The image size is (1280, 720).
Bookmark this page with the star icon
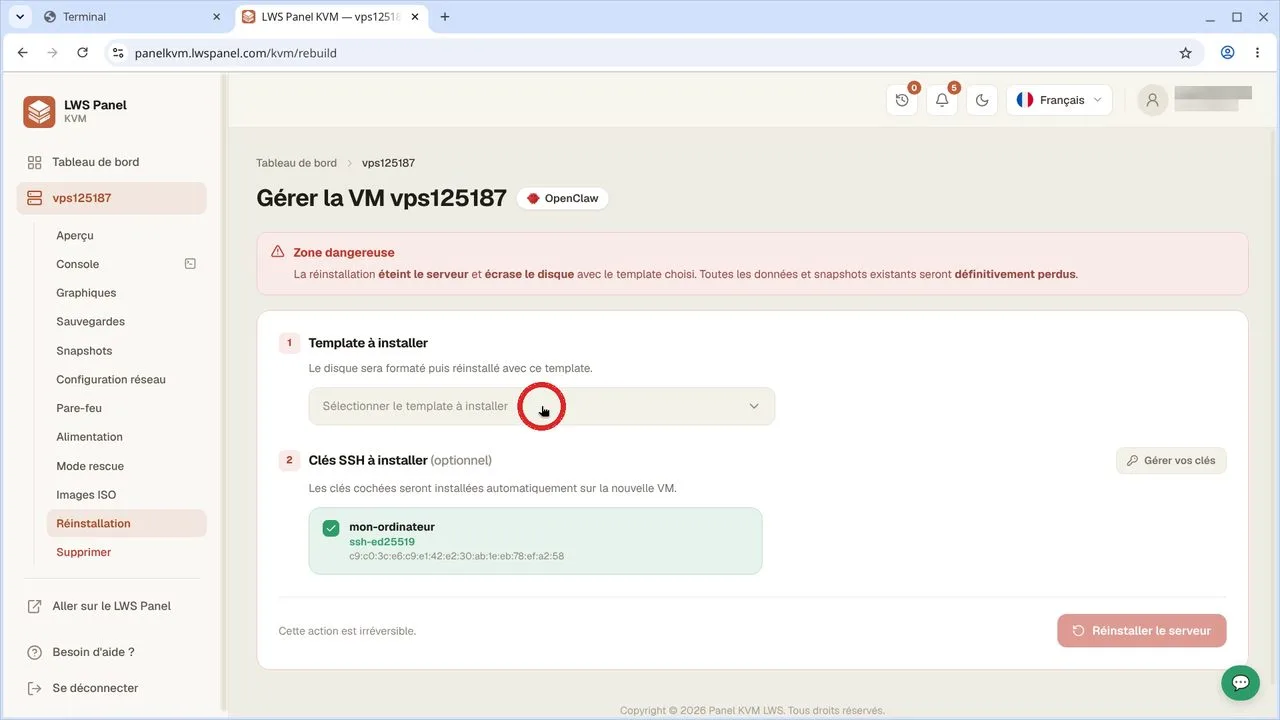click(x=1186, y=53)
